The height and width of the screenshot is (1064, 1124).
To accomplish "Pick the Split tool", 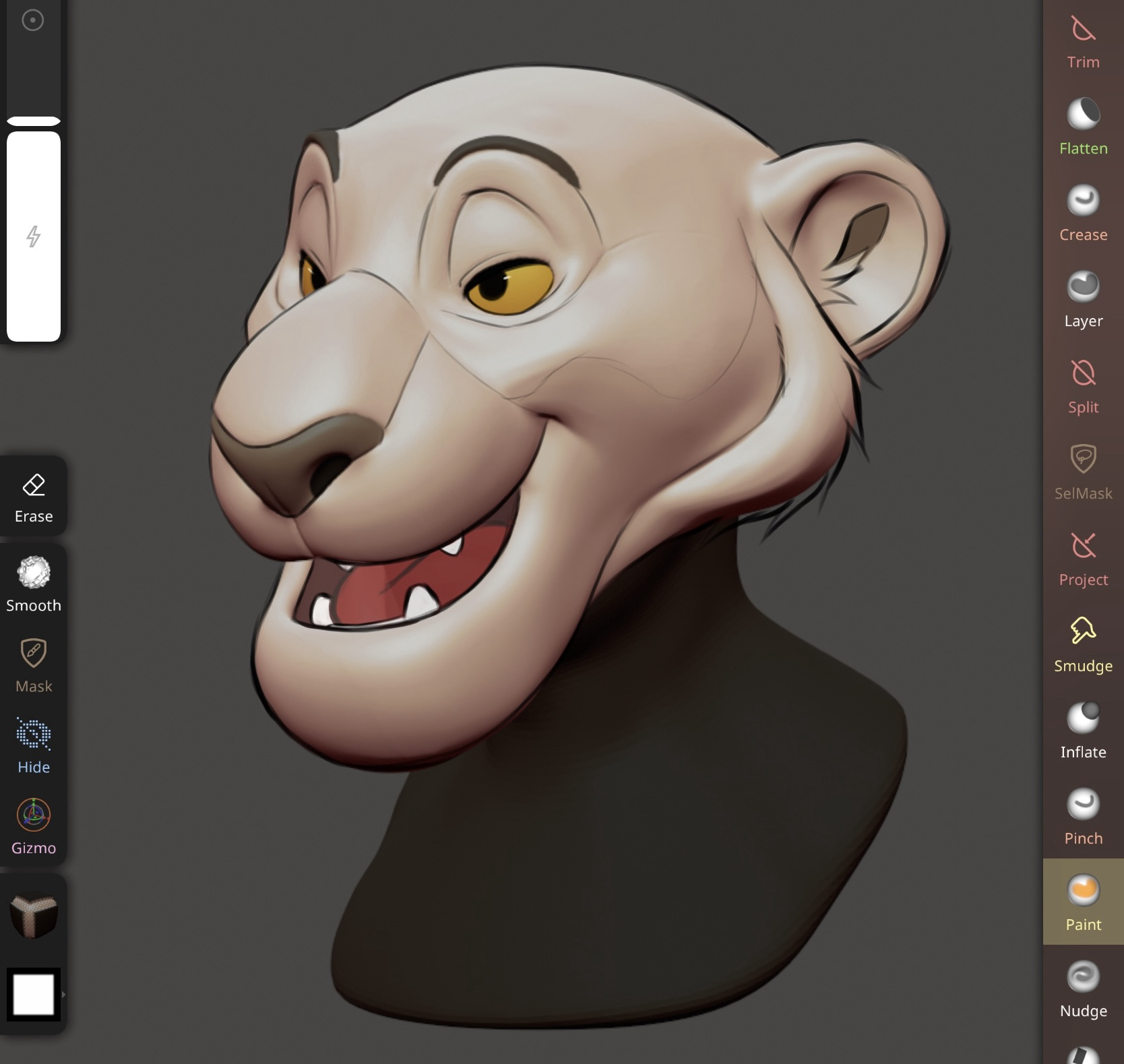I will (x=1083, y=385).
